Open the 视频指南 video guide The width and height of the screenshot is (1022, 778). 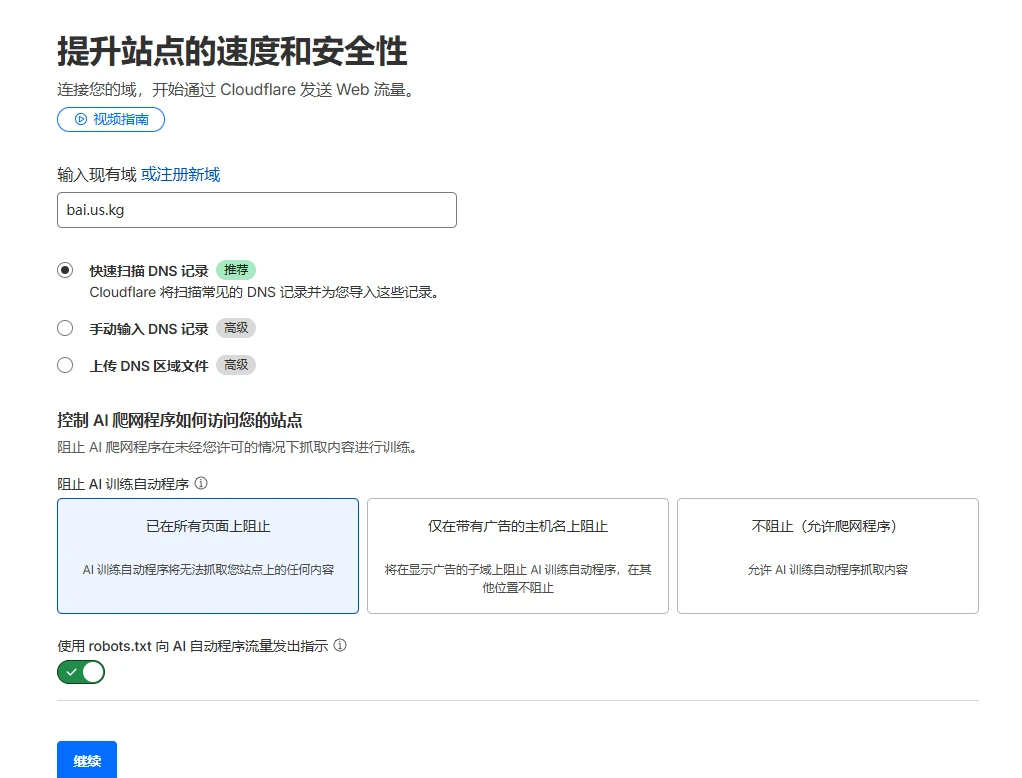coord(111,119)
